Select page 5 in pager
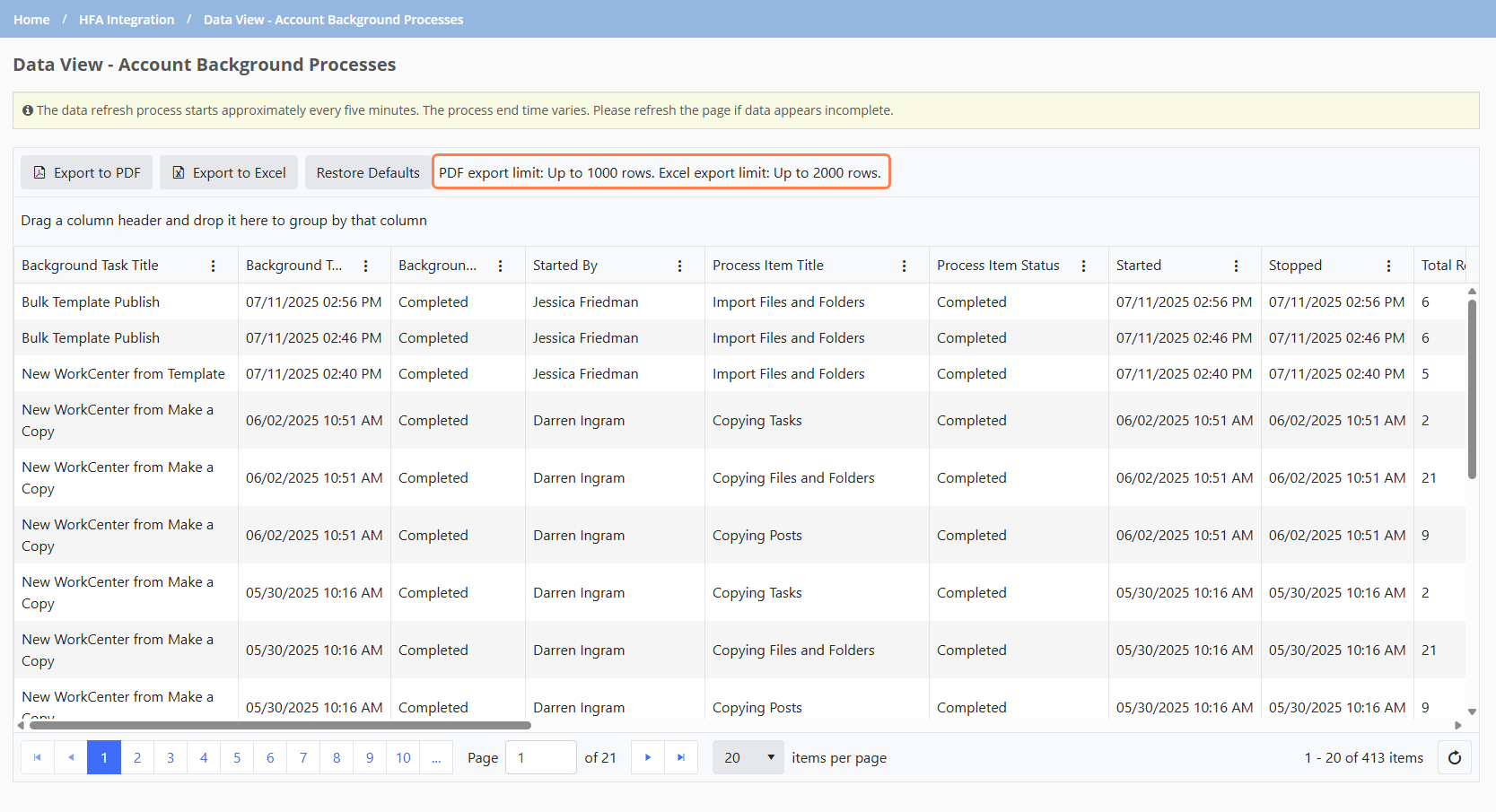The height and width of the screenshot is (812, 1496). coord(237,757)
